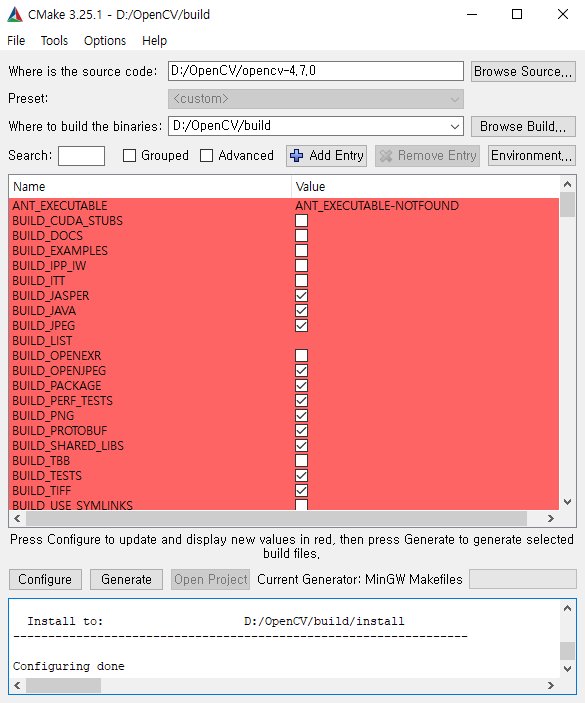Expand the build binaries path dropdown
The width and height of the screenshot is (585, 703).
[455, 126]
